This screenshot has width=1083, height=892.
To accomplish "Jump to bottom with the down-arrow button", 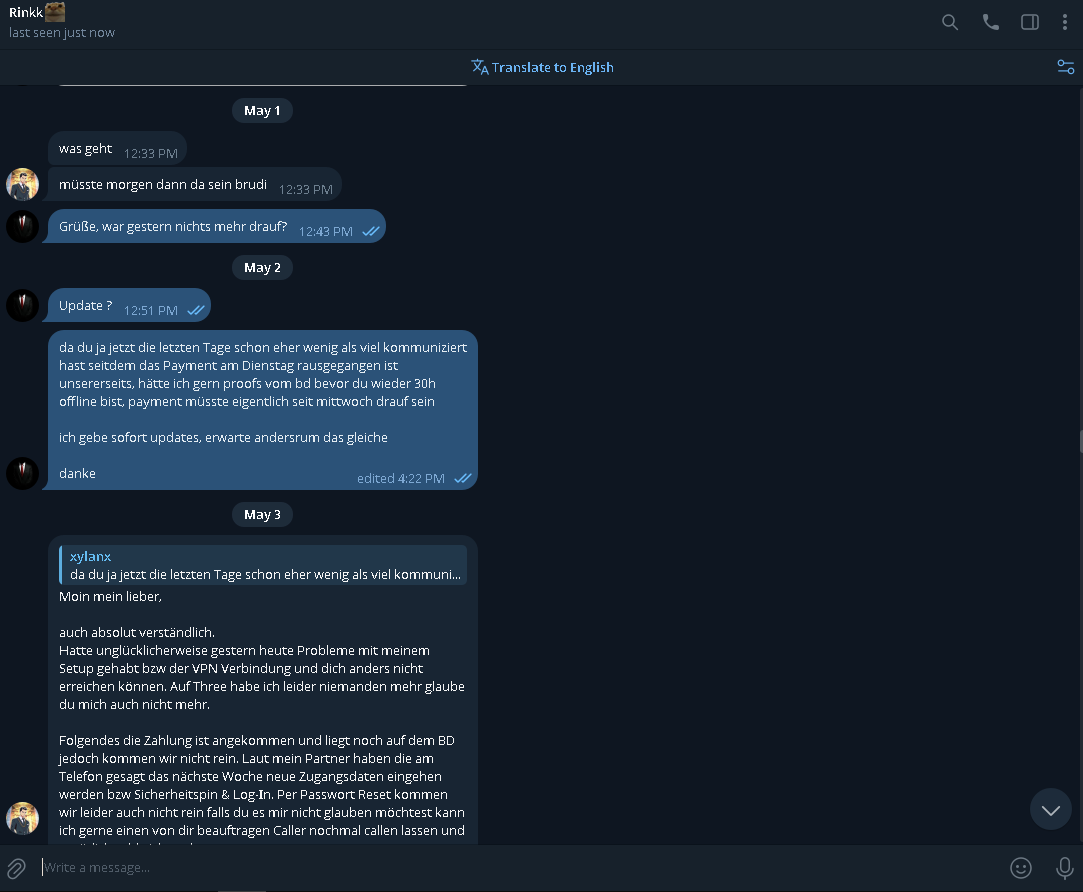I will [x=1051, y=810].
